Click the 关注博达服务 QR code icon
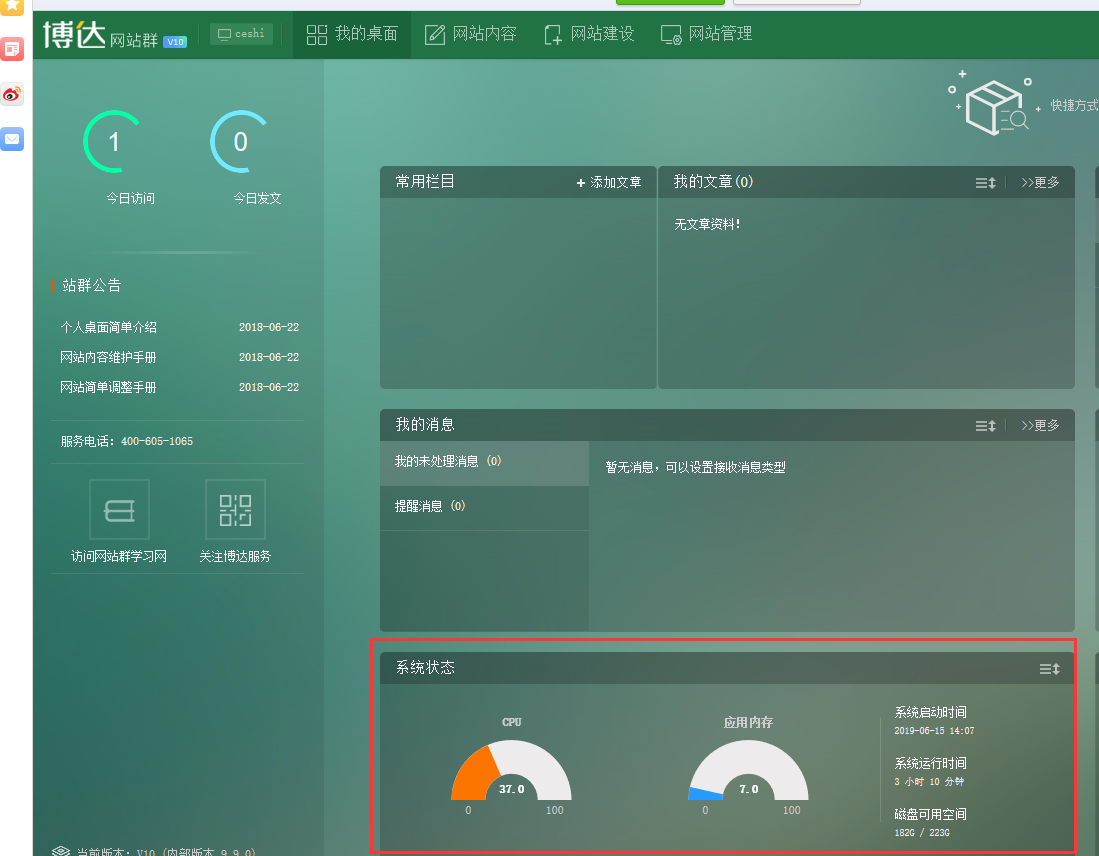 pos(235,510)
